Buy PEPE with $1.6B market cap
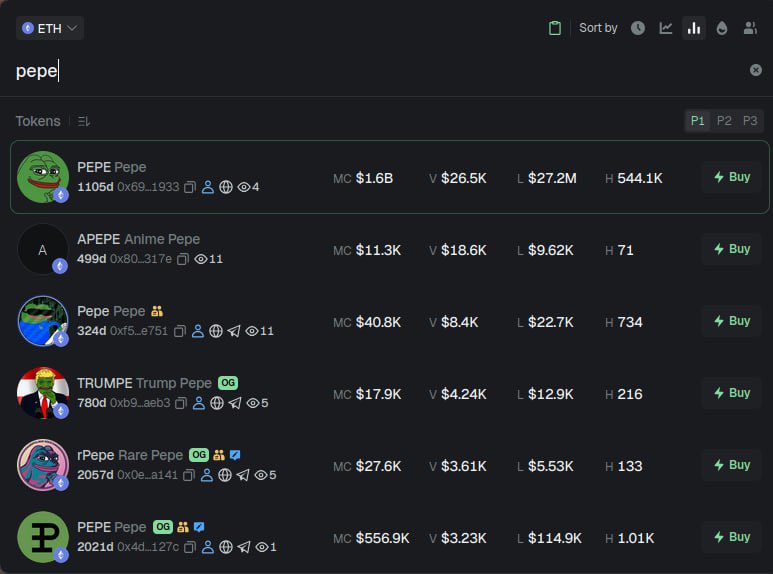 [x=732, y=177]
